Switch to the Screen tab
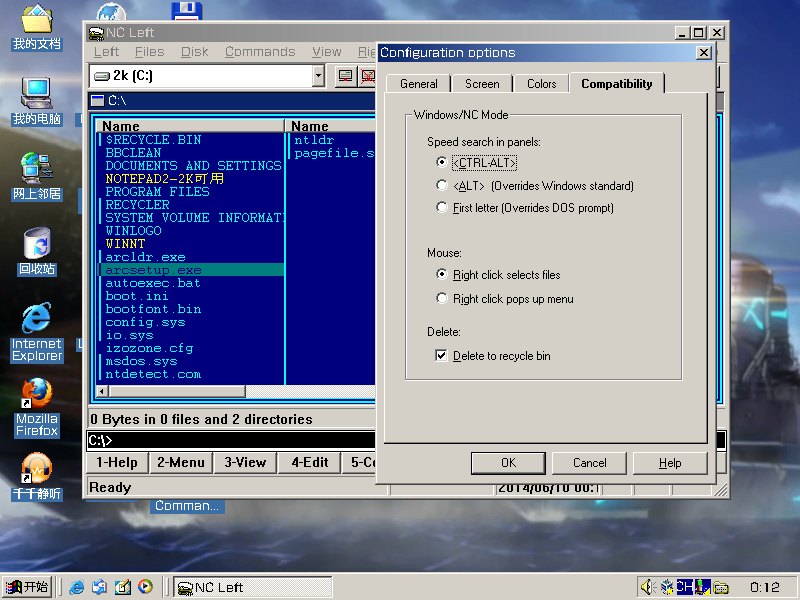Viewport: 800px width, 600px height. tap(482, 84)
